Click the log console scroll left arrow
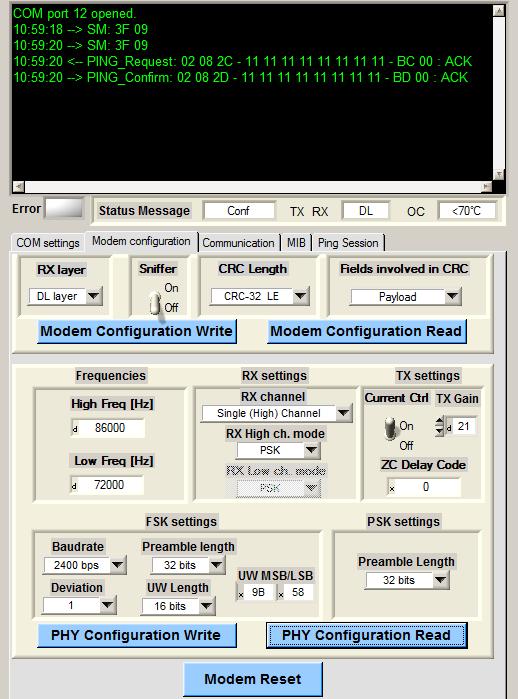 point(18,186)
